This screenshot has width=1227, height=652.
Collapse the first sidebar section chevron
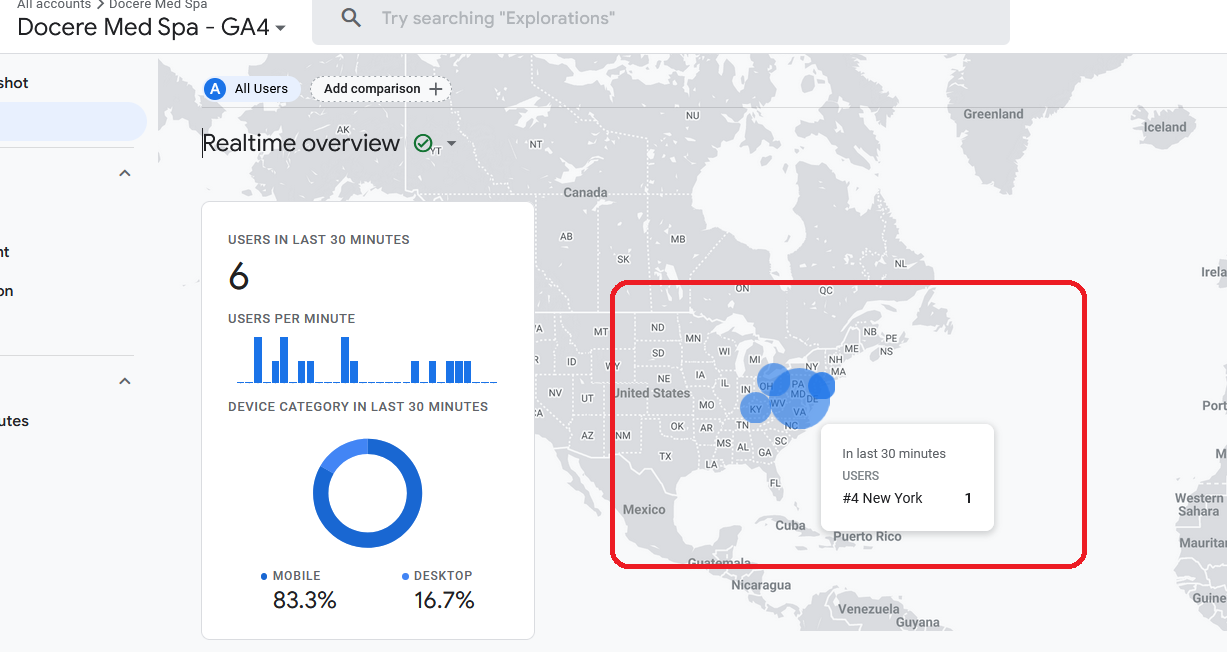pyautogui.click(x=125, y=173)
